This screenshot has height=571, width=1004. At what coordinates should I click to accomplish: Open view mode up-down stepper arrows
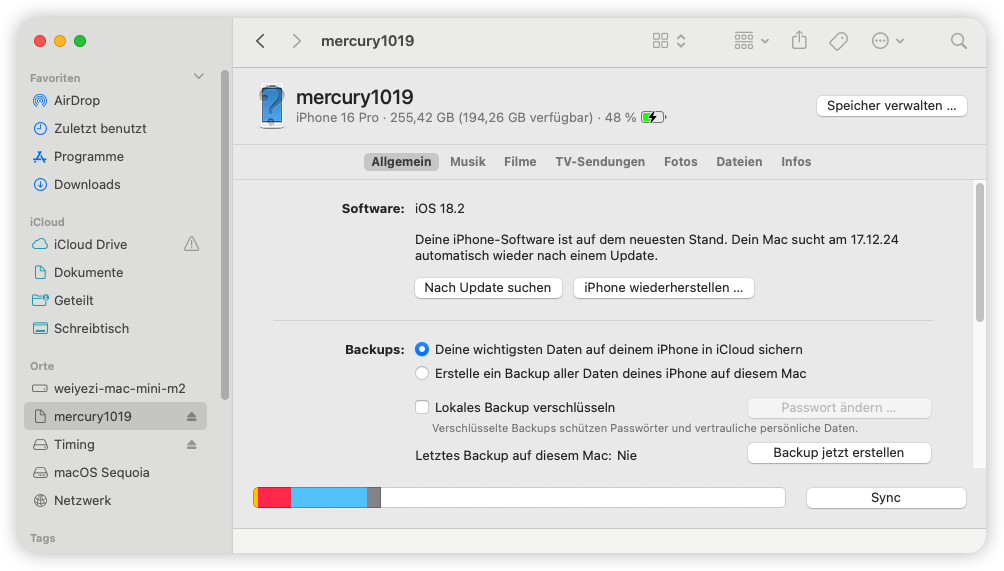[681, 41]
